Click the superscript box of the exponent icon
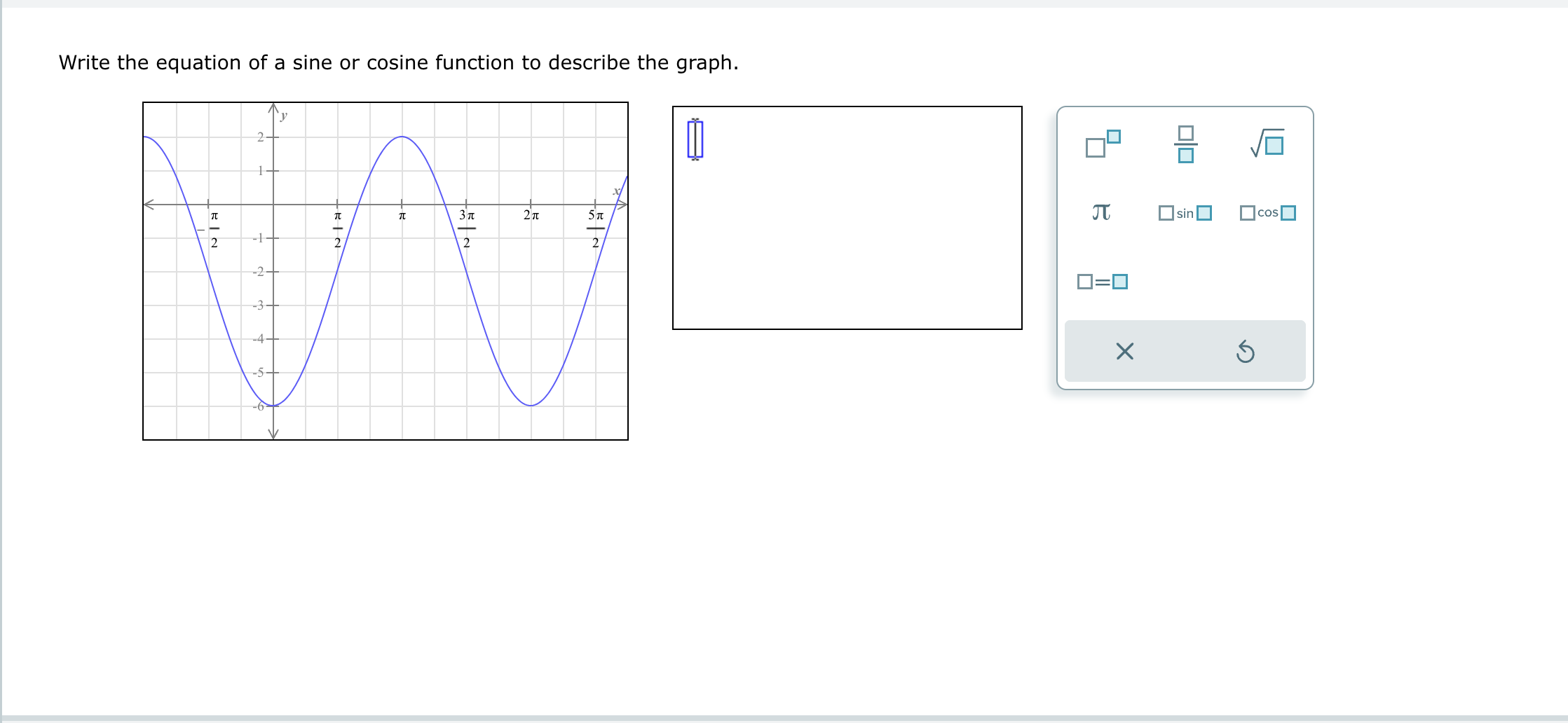 [x=1114, y=135]
